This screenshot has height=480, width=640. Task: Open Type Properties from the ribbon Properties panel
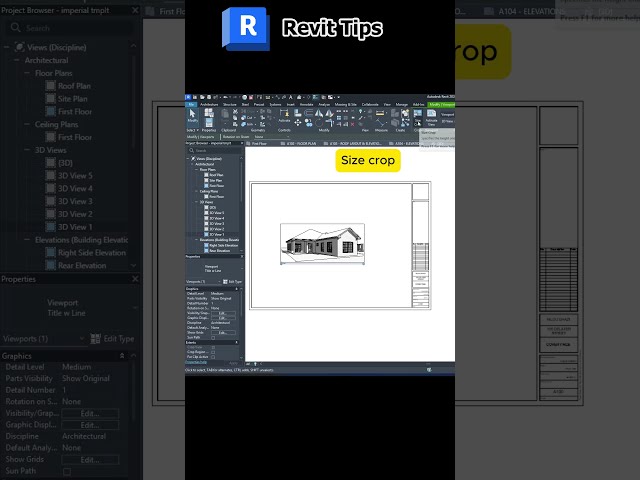pyautogui.click(x=209, y=113)
